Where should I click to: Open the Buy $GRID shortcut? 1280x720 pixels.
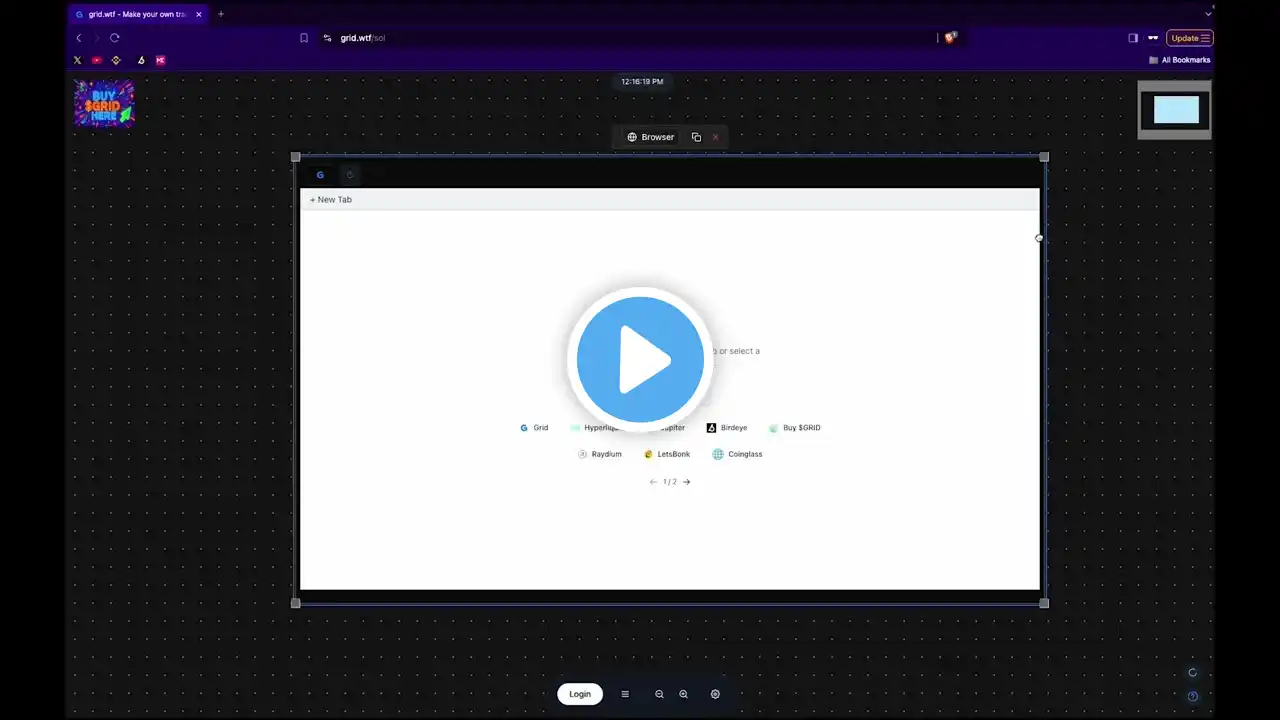coord(795,428)
